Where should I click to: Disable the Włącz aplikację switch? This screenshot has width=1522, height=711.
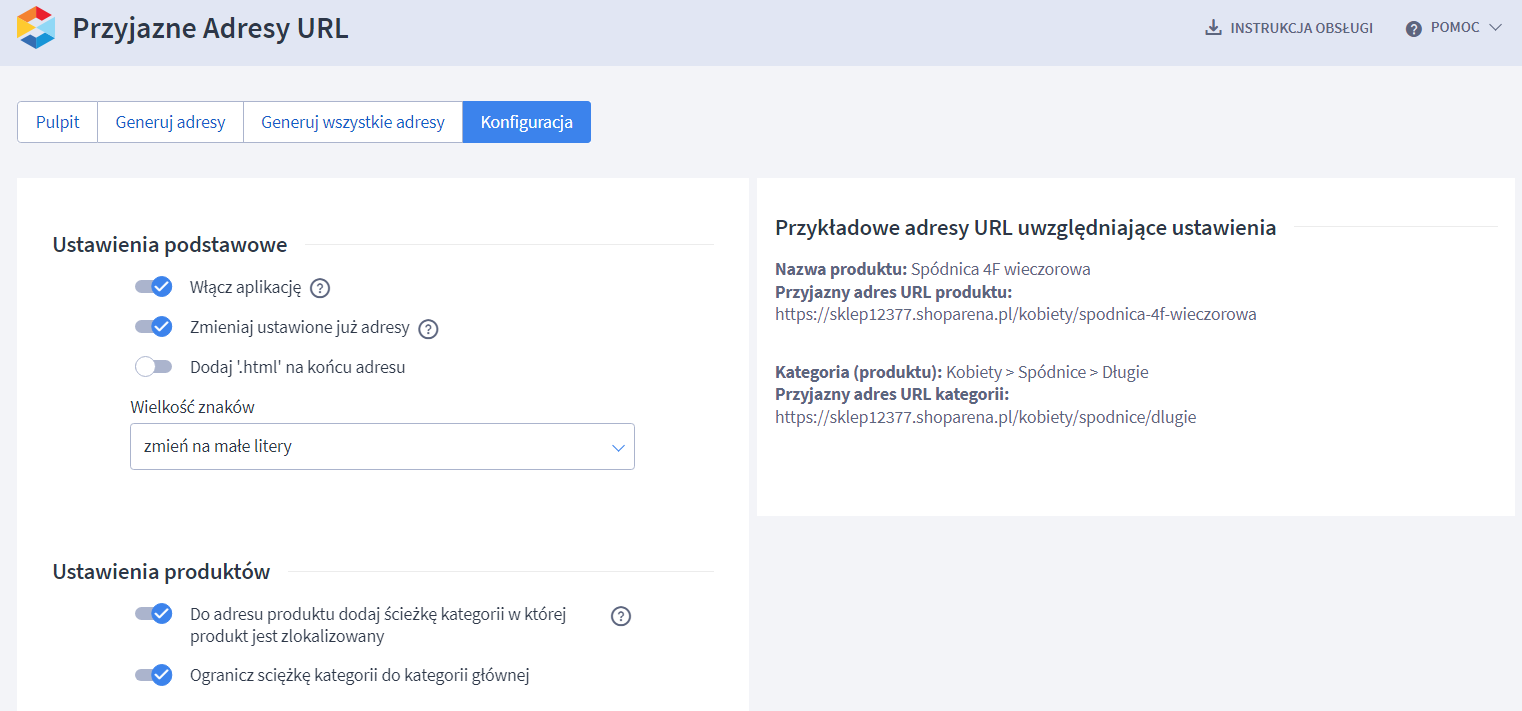[x=153, y=287]
